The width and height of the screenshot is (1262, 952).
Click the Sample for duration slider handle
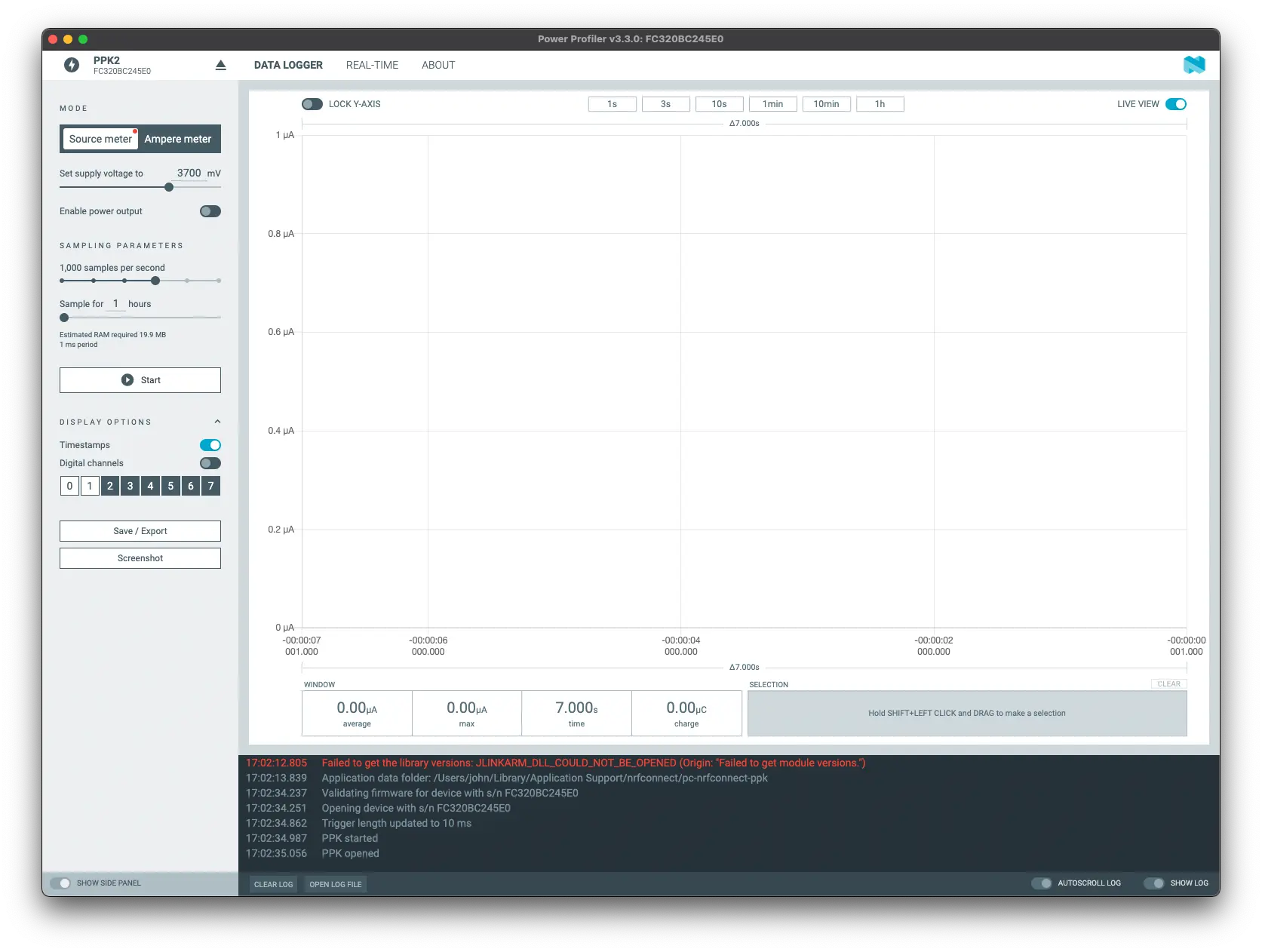coord(64,318)
